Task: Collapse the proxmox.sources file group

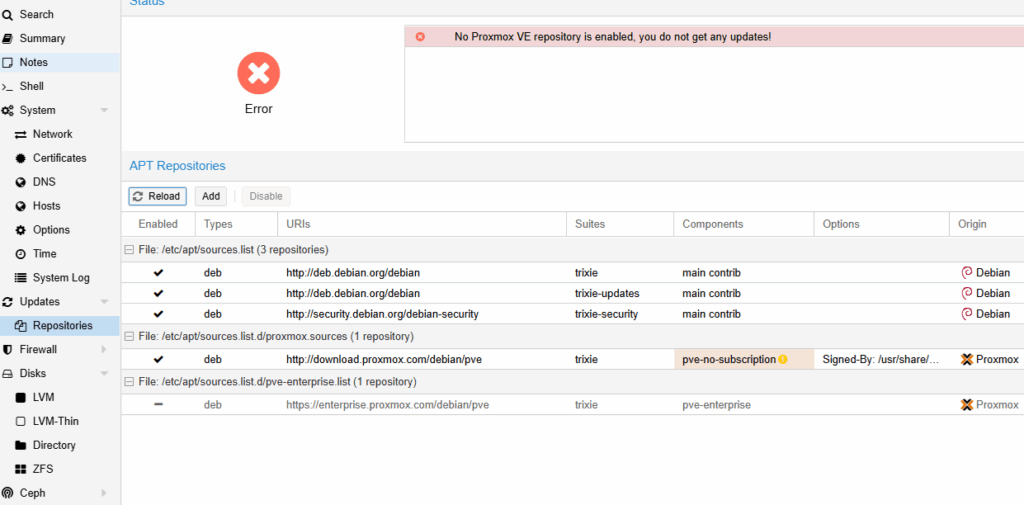Action: 129,336
